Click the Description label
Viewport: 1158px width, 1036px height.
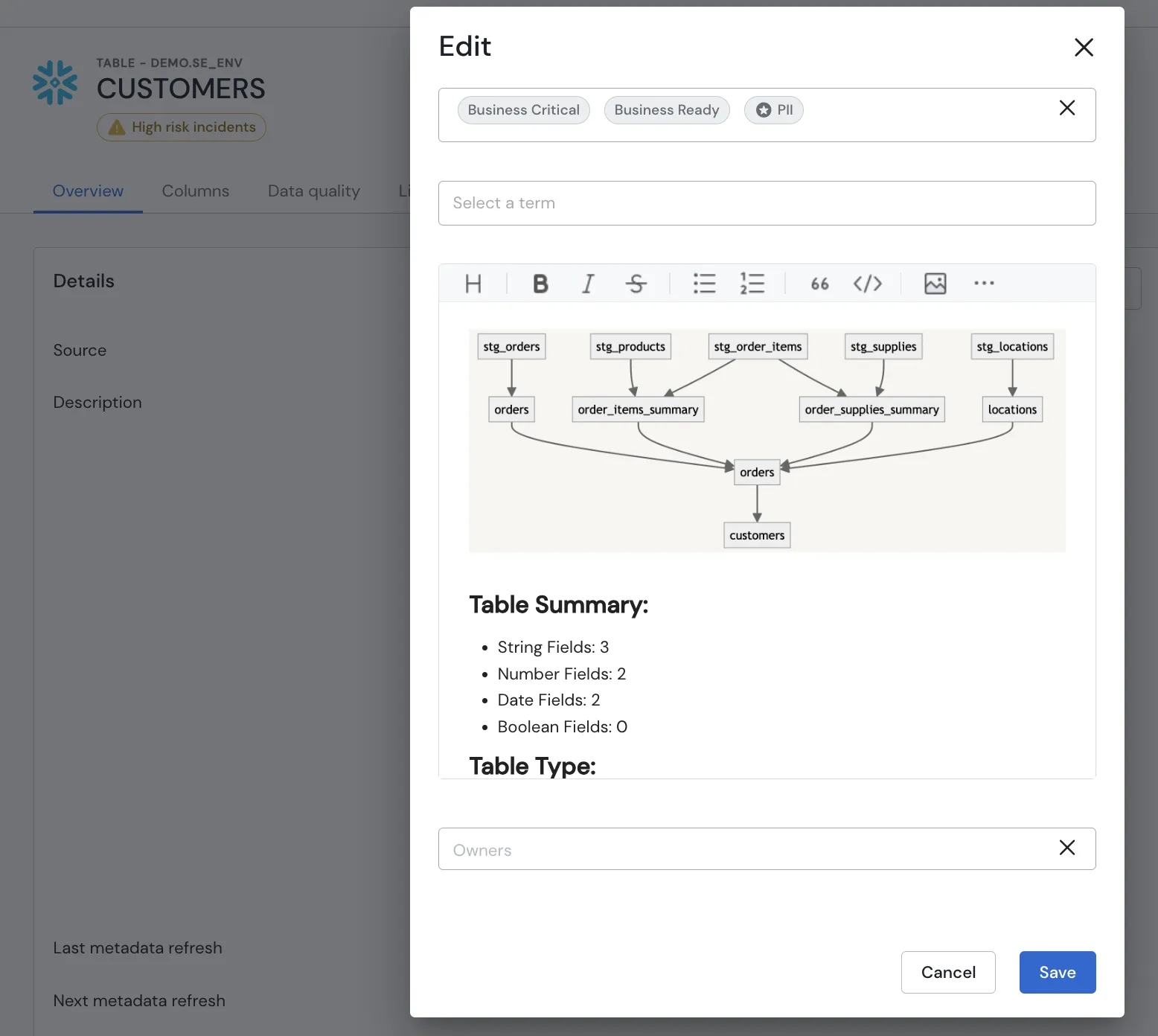97,403
